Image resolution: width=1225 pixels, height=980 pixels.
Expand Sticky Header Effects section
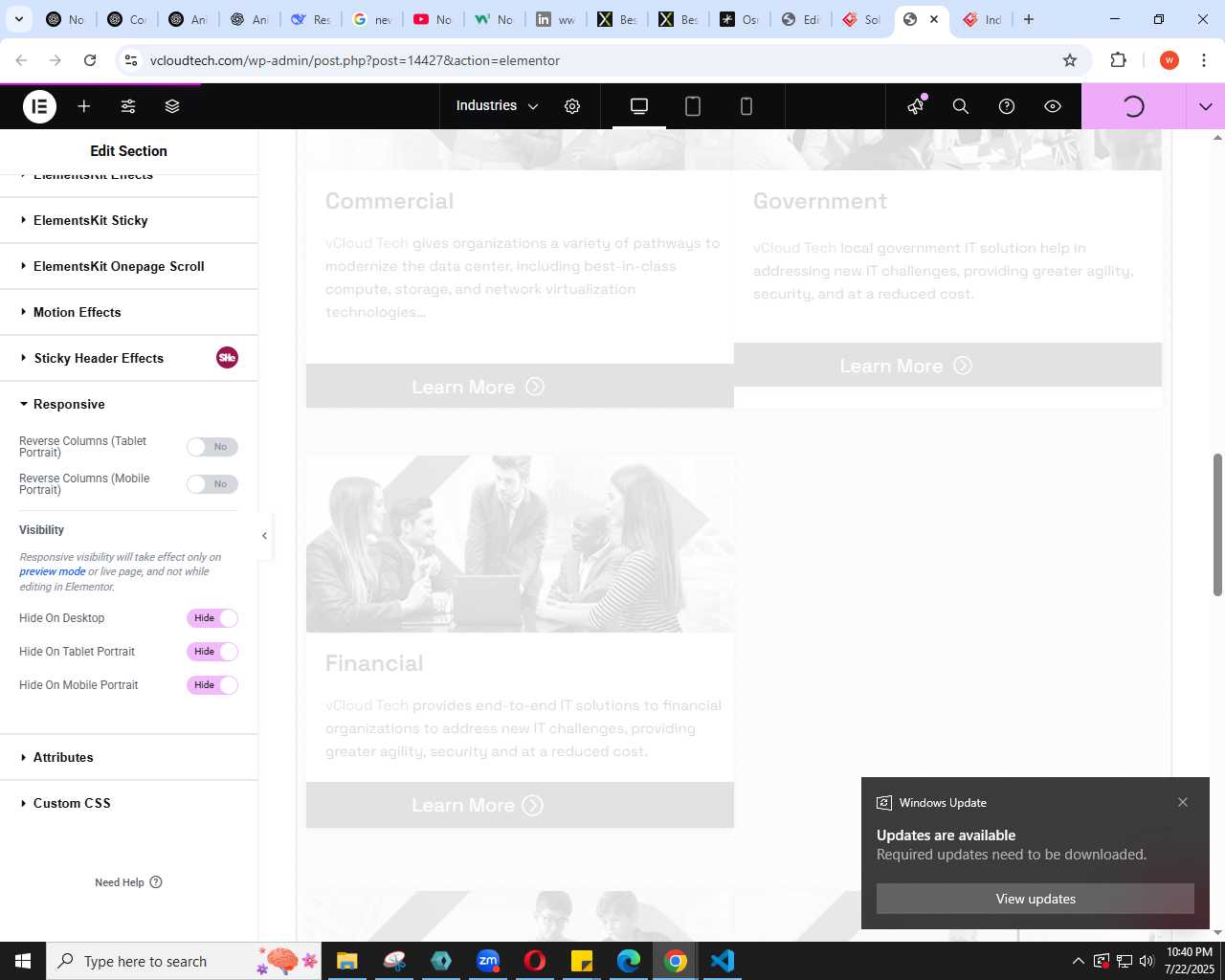tap(128, 358)
